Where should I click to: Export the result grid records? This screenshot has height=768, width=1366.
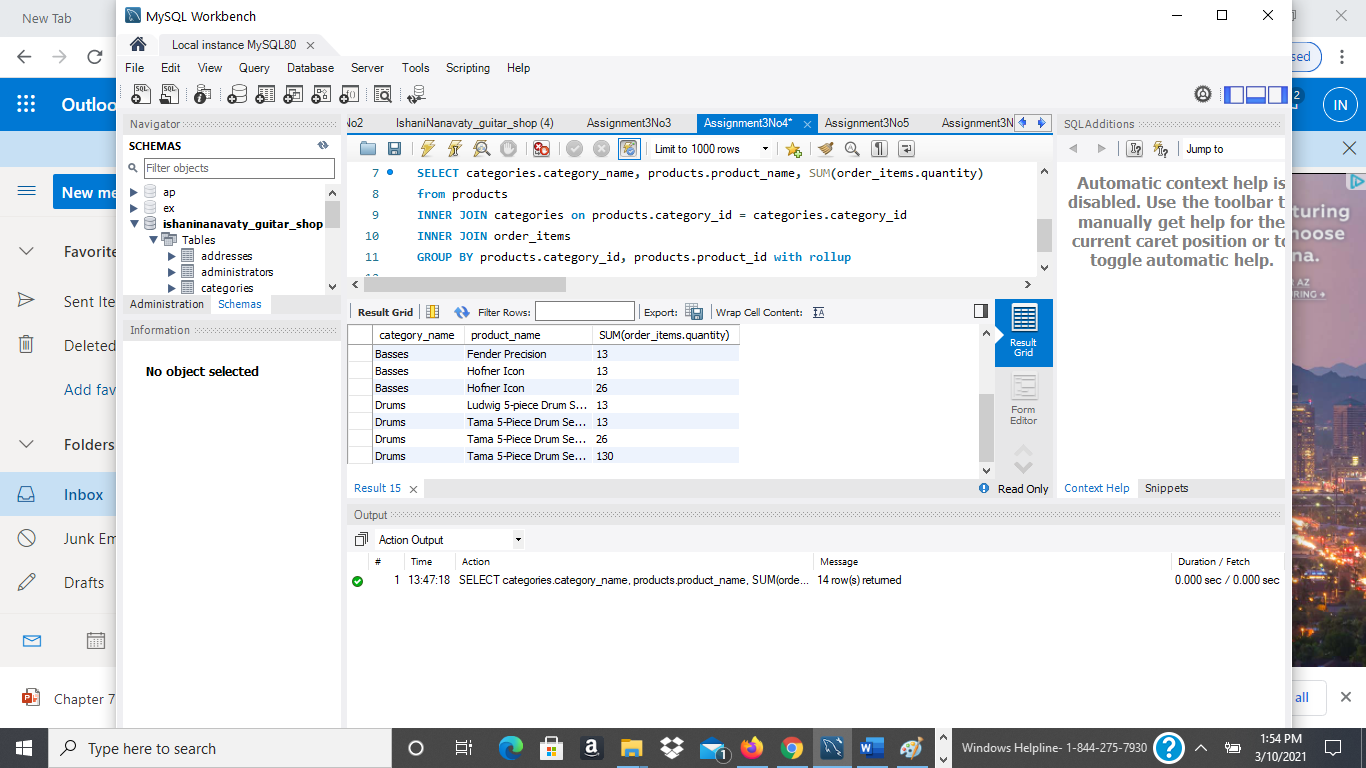click(x=694, y=311)
